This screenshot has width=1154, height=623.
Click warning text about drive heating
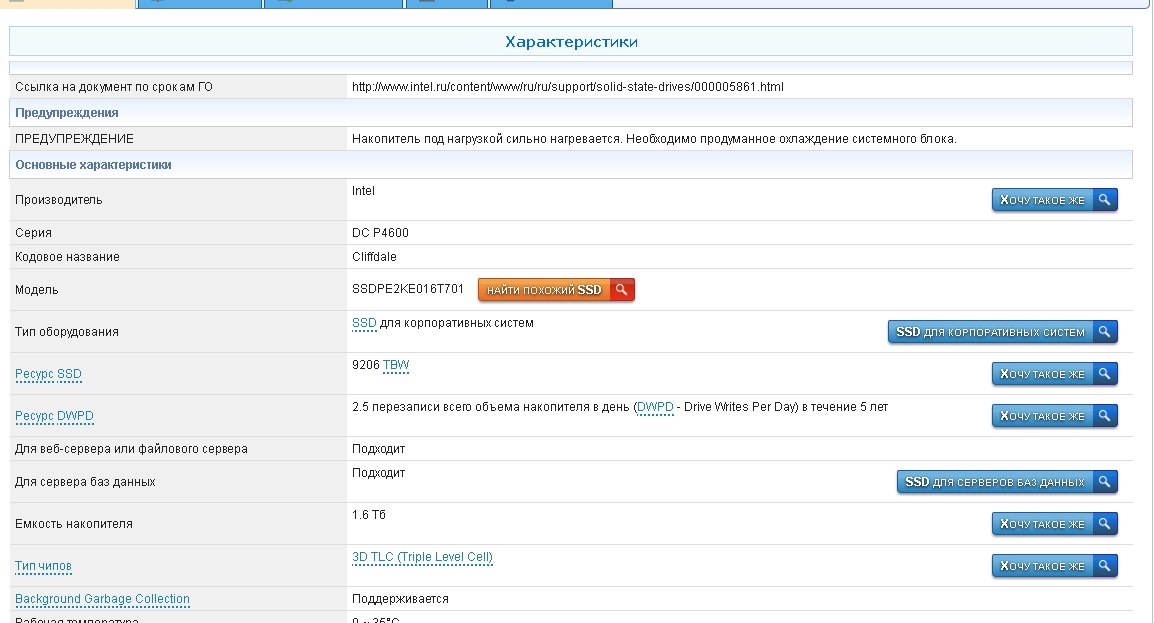tap(654, 139)
